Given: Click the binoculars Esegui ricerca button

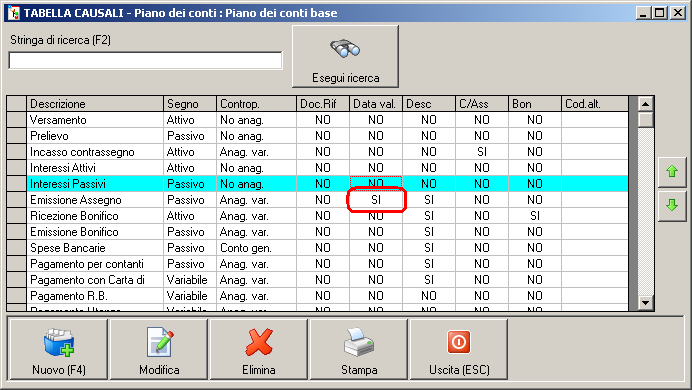Looking at the screenshot, I should click(345, 56).
